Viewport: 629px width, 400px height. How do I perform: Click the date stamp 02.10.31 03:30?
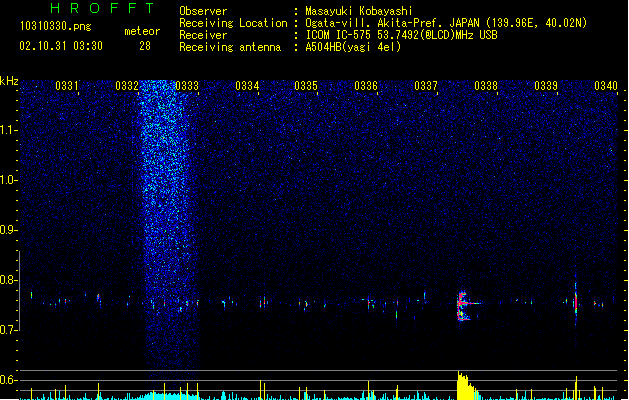point(61,46)
